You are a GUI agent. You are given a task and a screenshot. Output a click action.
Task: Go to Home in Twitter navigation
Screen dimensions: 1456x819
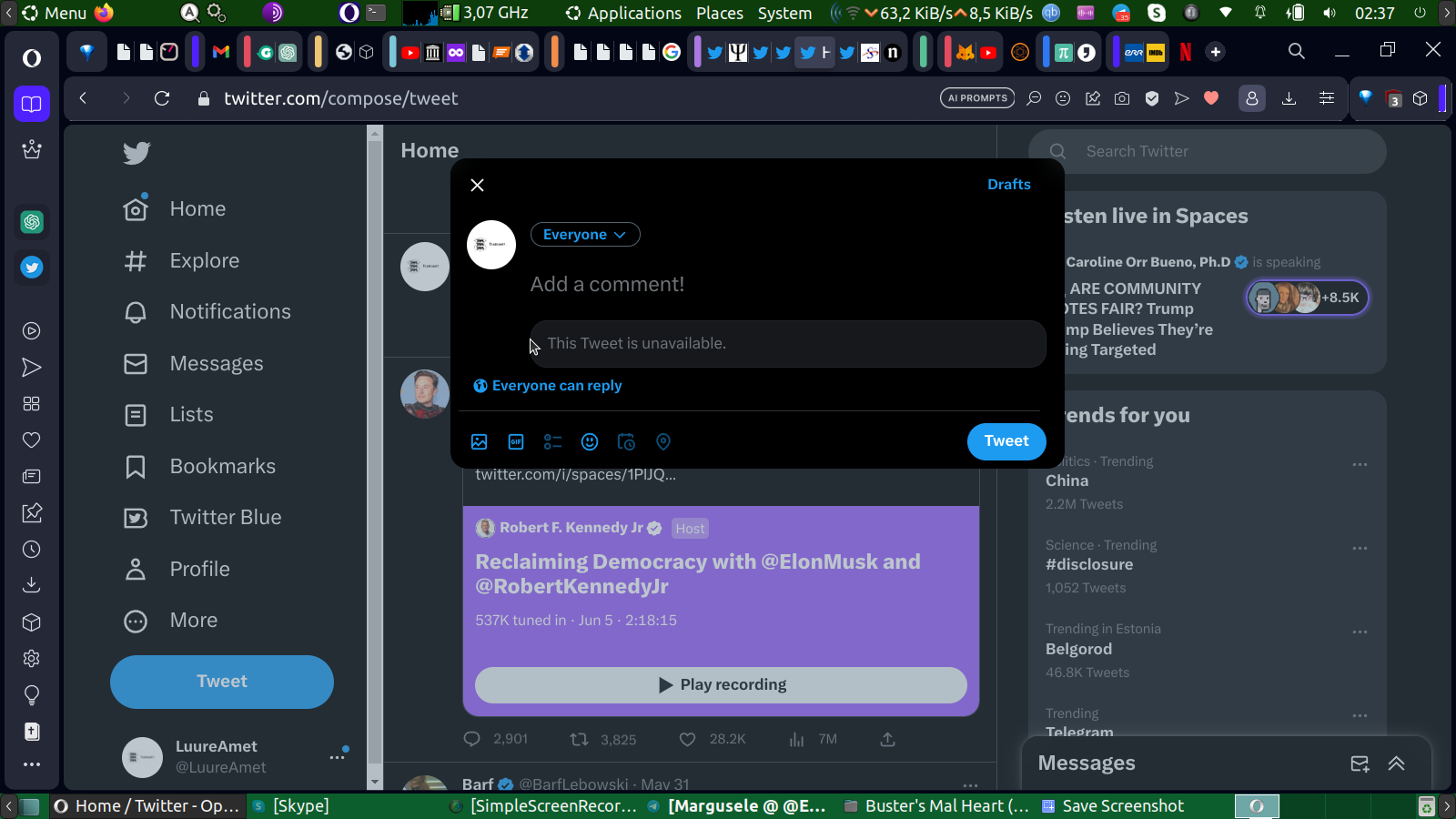[x=175, y=209]
